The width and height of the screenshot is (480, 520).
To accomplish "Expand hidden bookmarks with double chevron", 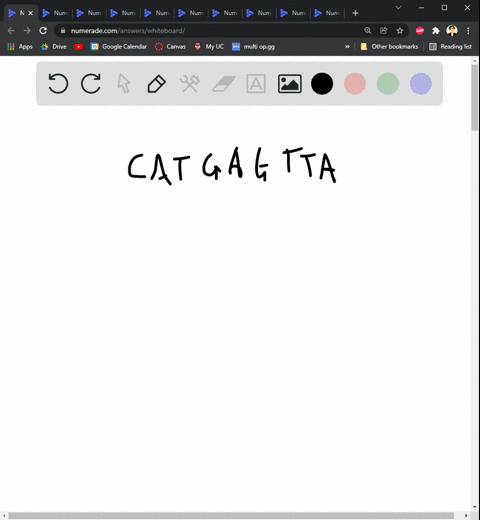I will click(347, 47).
